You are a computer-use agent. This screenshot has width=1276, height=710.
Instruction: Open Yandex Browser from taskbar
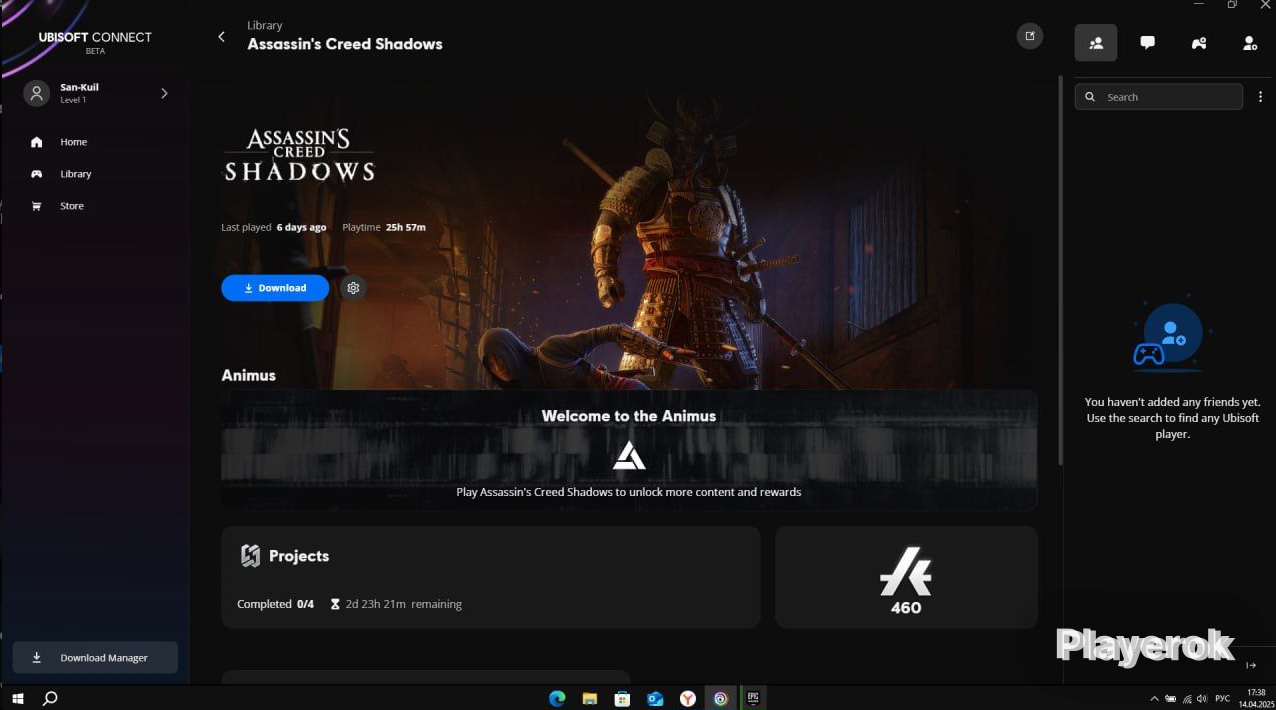coord(688,699)
